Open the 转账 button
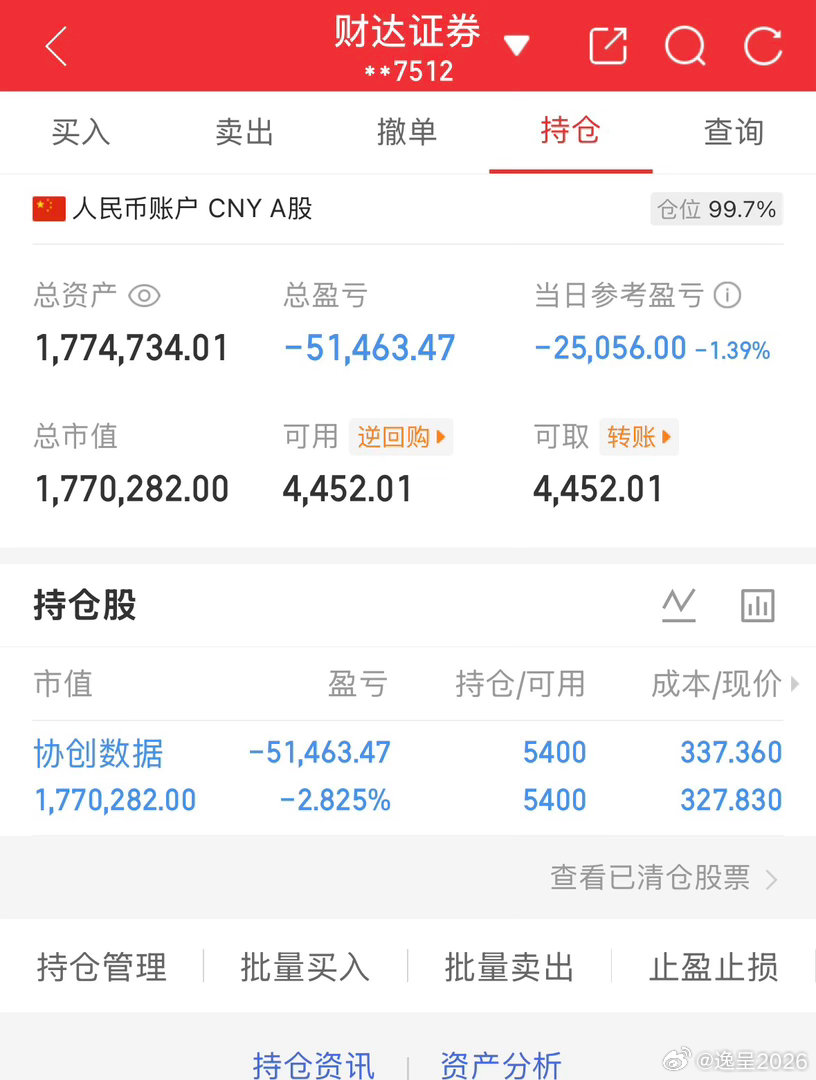Viewport: 816px width, 1080px height. 638,437
